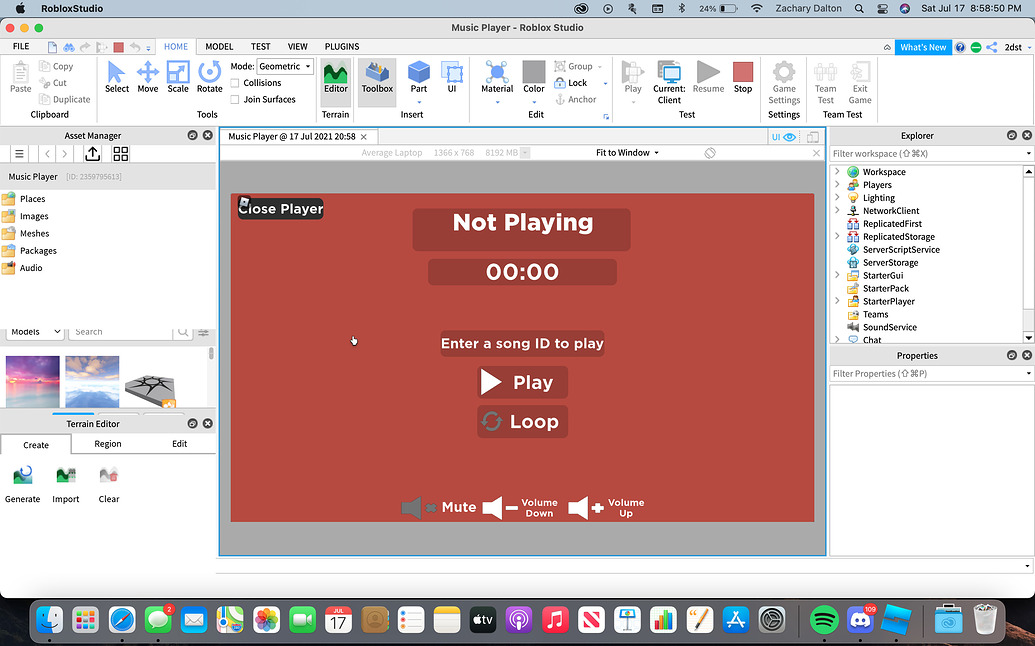Click the Enter a song ID field

[x=522, y=343]
